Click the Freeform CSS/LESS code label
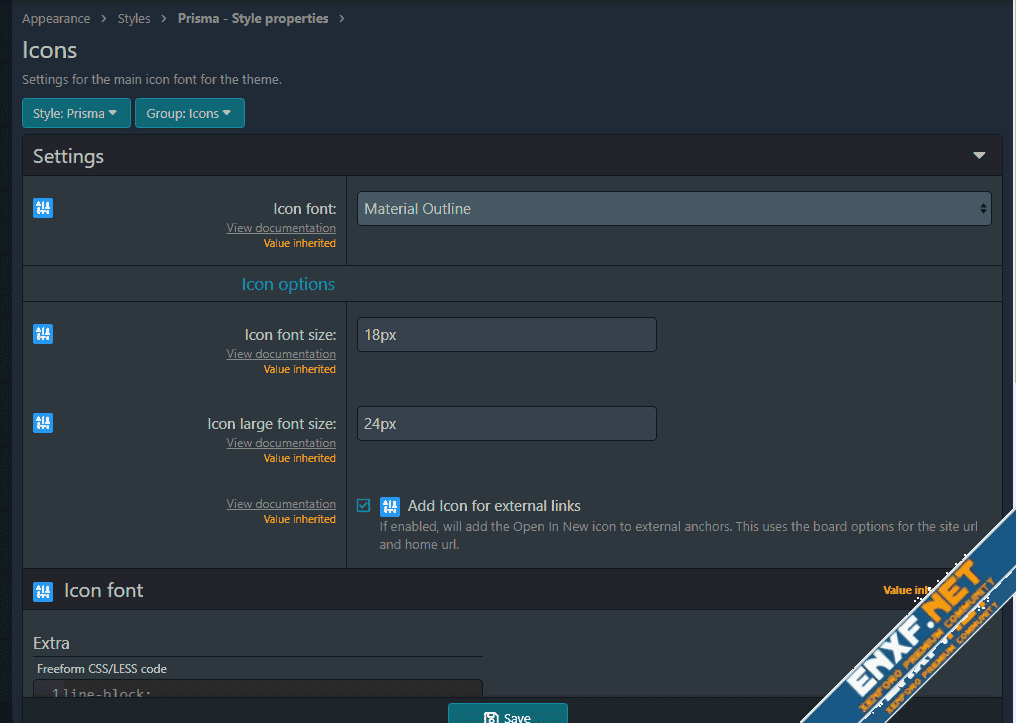1016x723 pixels. coord(102,669)
